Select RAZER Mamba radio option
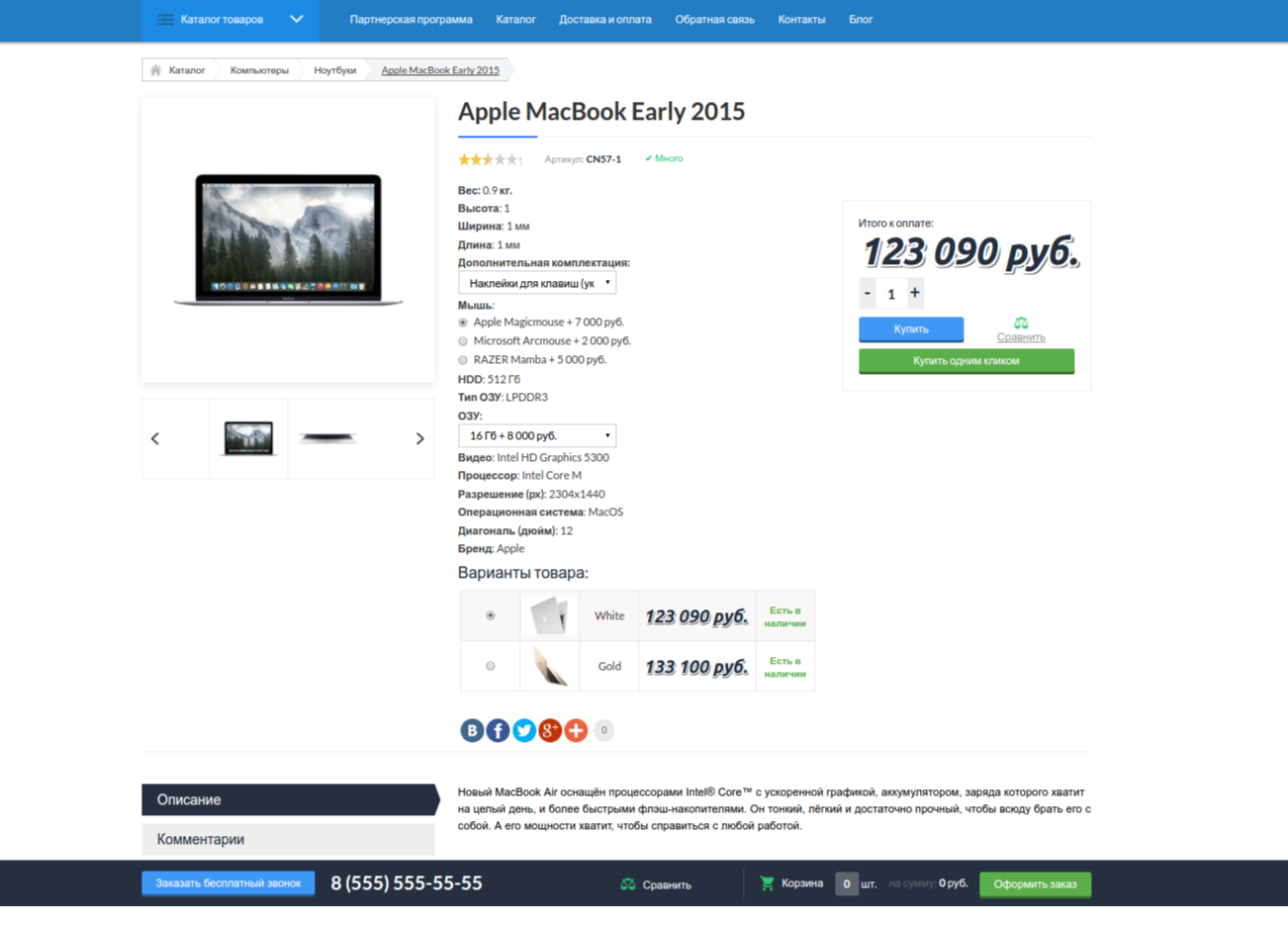The height and width of the screenshot is (929, 1288). click(x=463, y=360)
